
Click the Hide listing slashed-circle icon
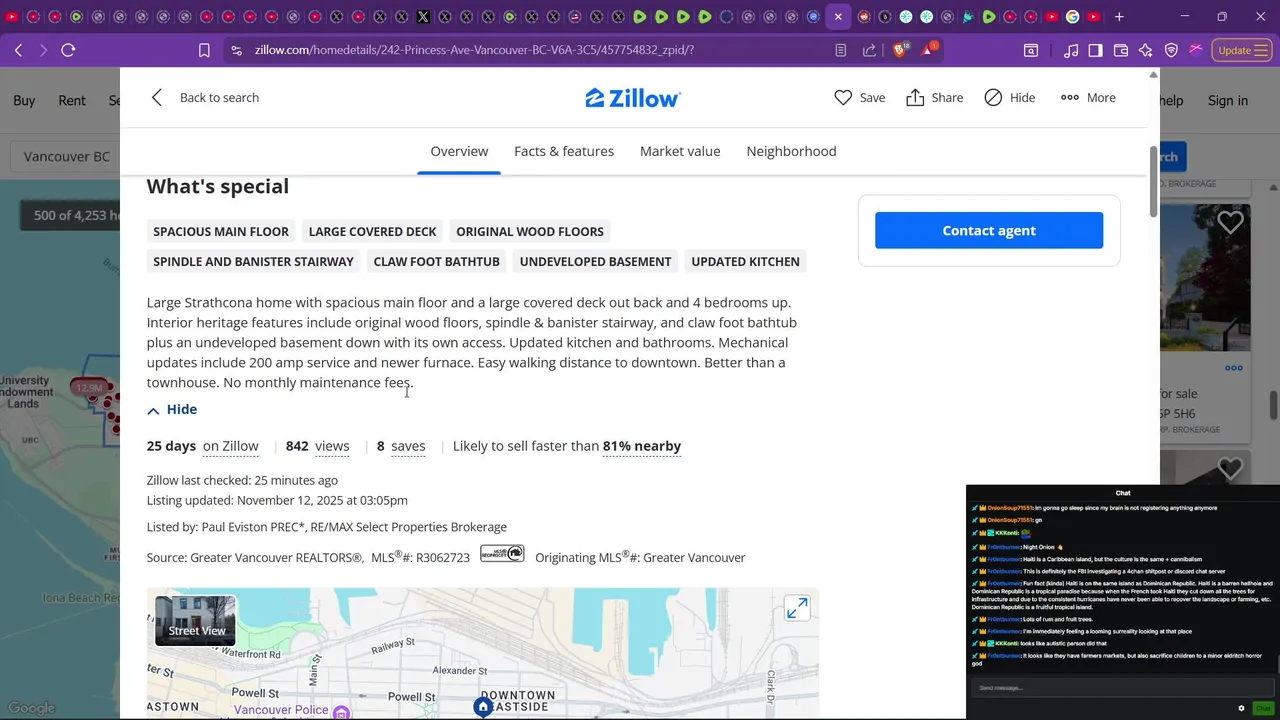[x=993, y=97]
